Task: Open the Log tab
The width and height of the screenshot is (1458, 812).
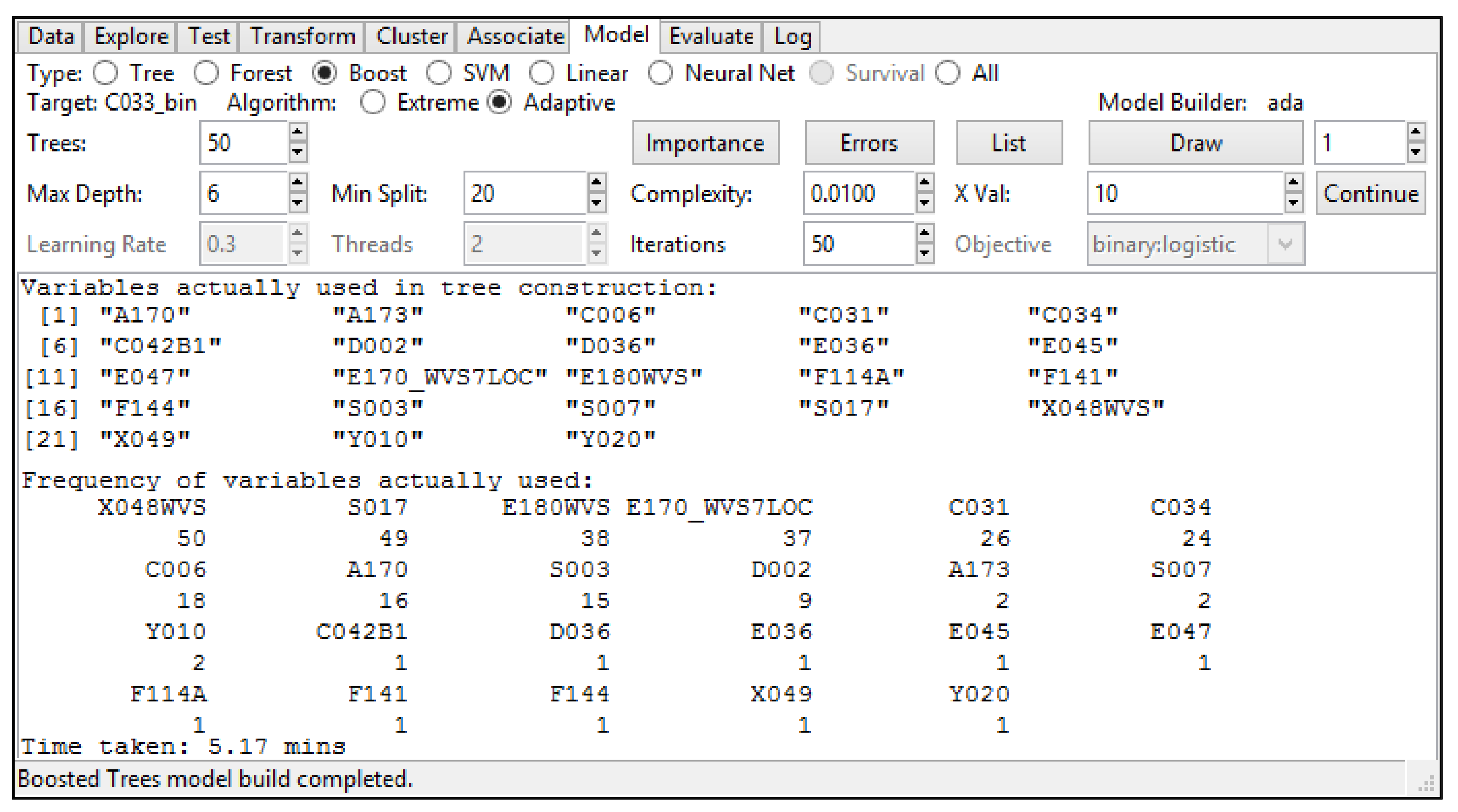Action: (792, 37)
